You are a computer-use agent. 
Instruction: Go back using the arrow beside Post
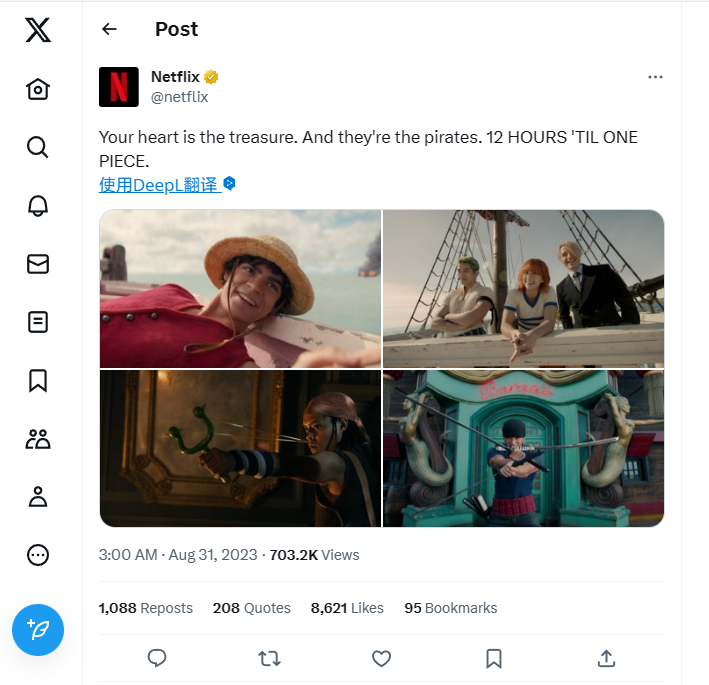pyautogui.click(x=110, y=29)
